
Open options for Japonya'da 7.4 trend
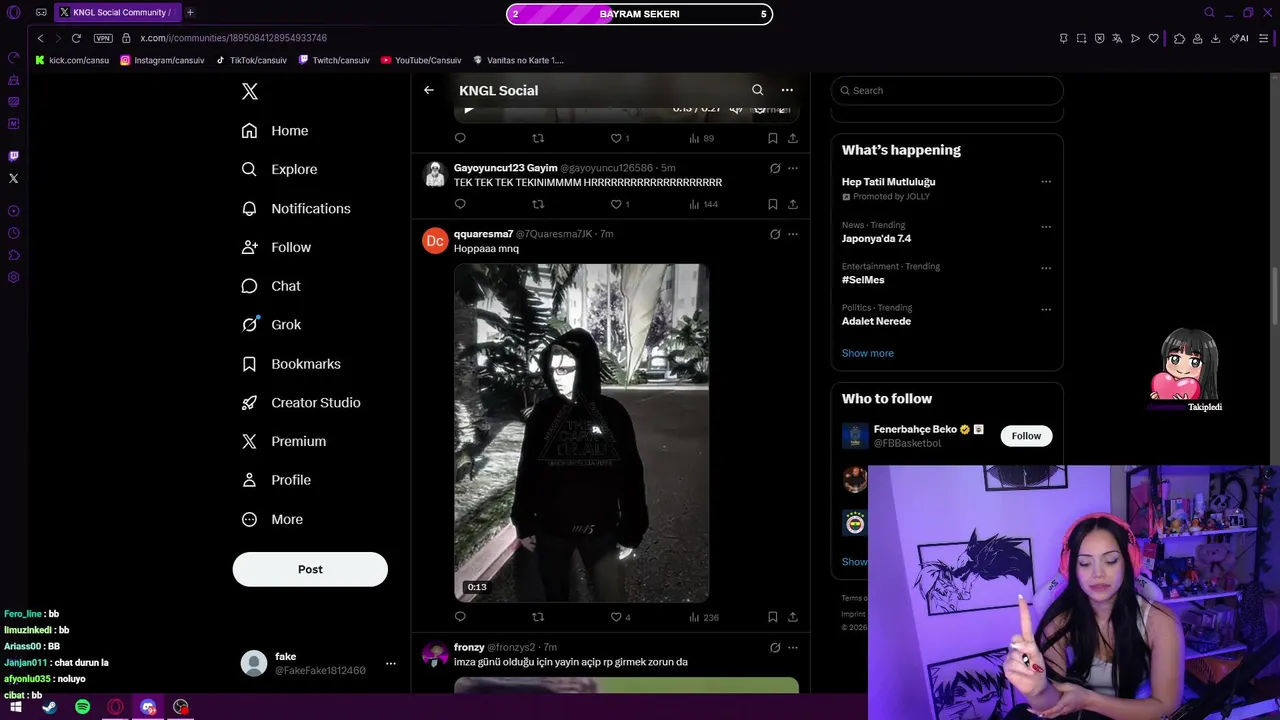pyautogui.click(x=1046, y=227)
